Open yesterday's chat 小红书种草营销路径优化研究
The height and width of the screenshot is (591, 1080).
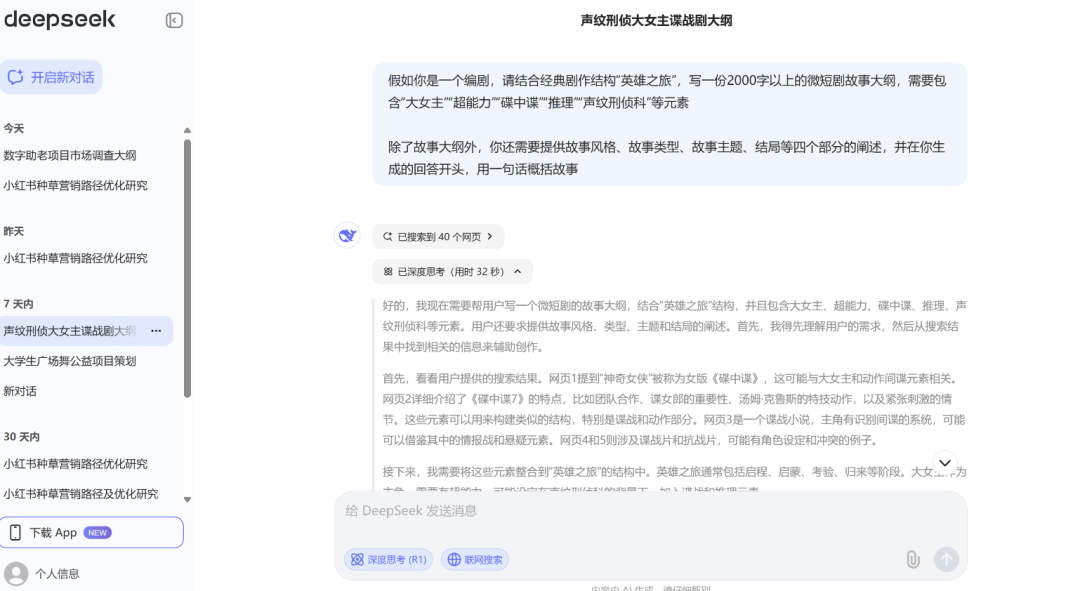pyautogui.click(x=75, y=258)
